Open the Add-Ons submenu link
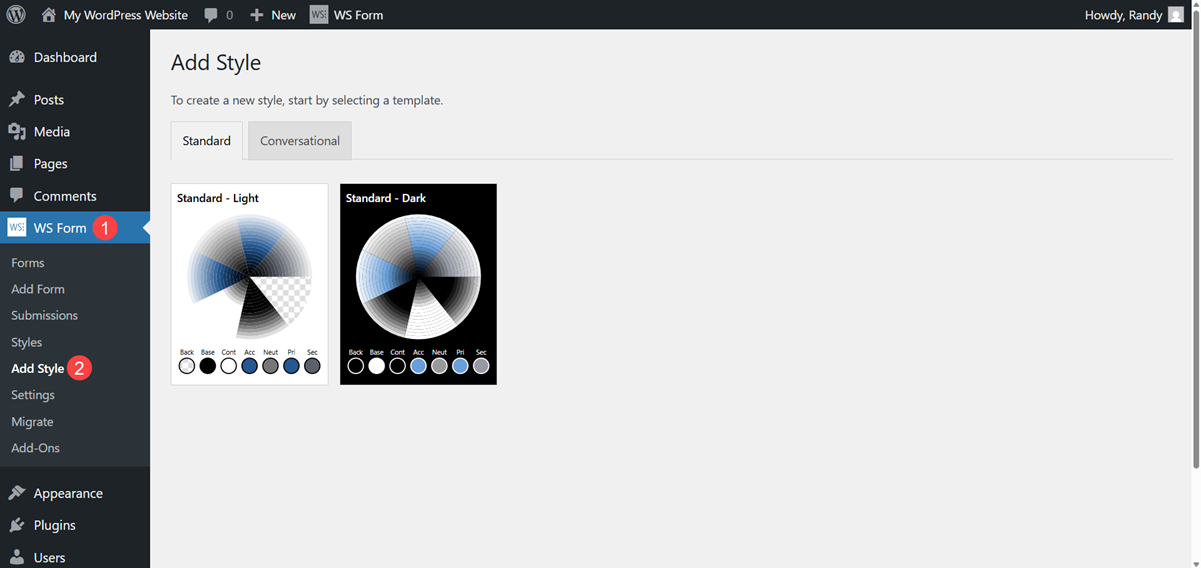The height and width of the screenshot is (568, 1201). (x=35, y=448)
